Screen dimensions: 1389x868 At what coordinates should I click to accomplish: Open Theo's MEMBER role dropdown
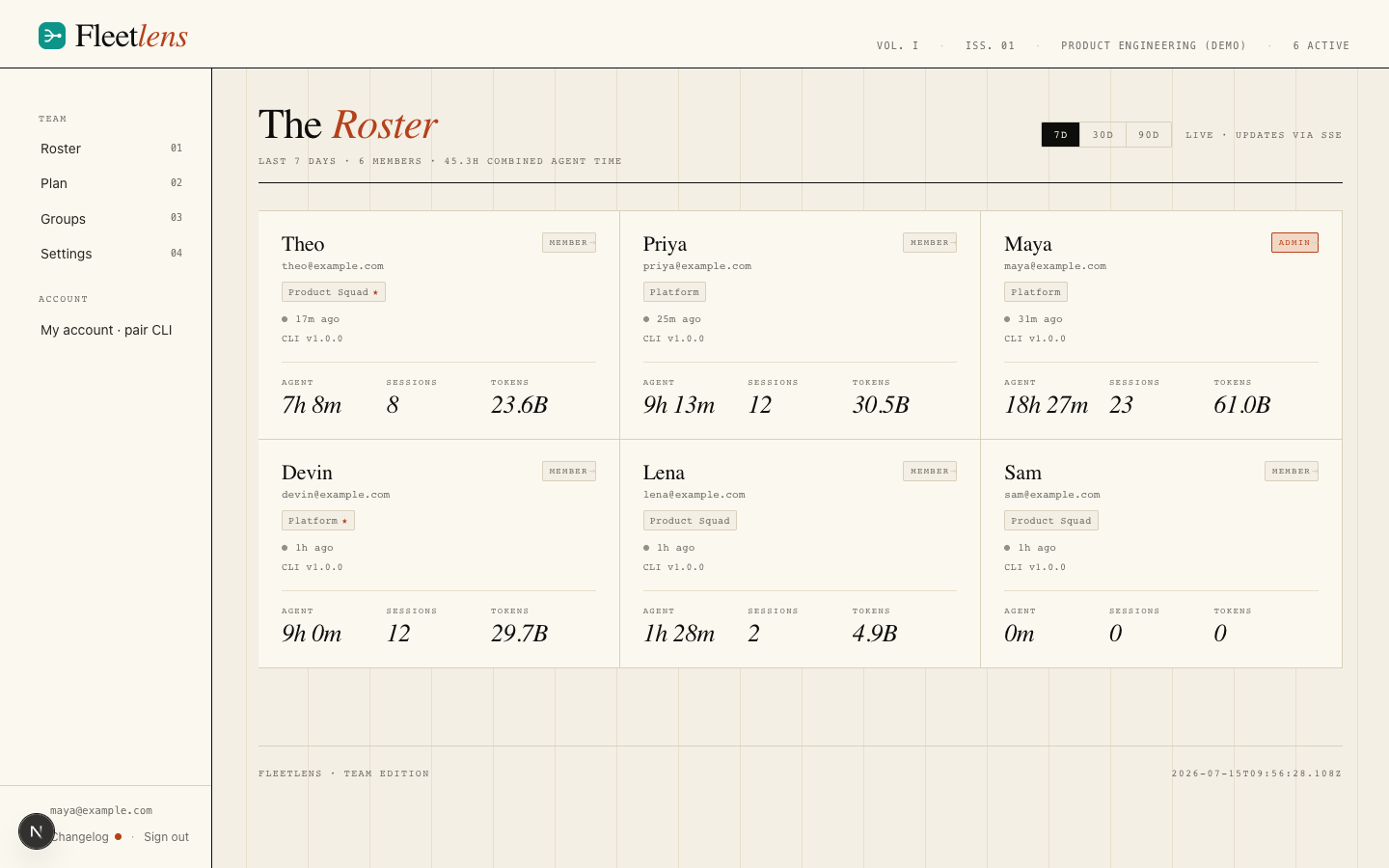point(569,243)
